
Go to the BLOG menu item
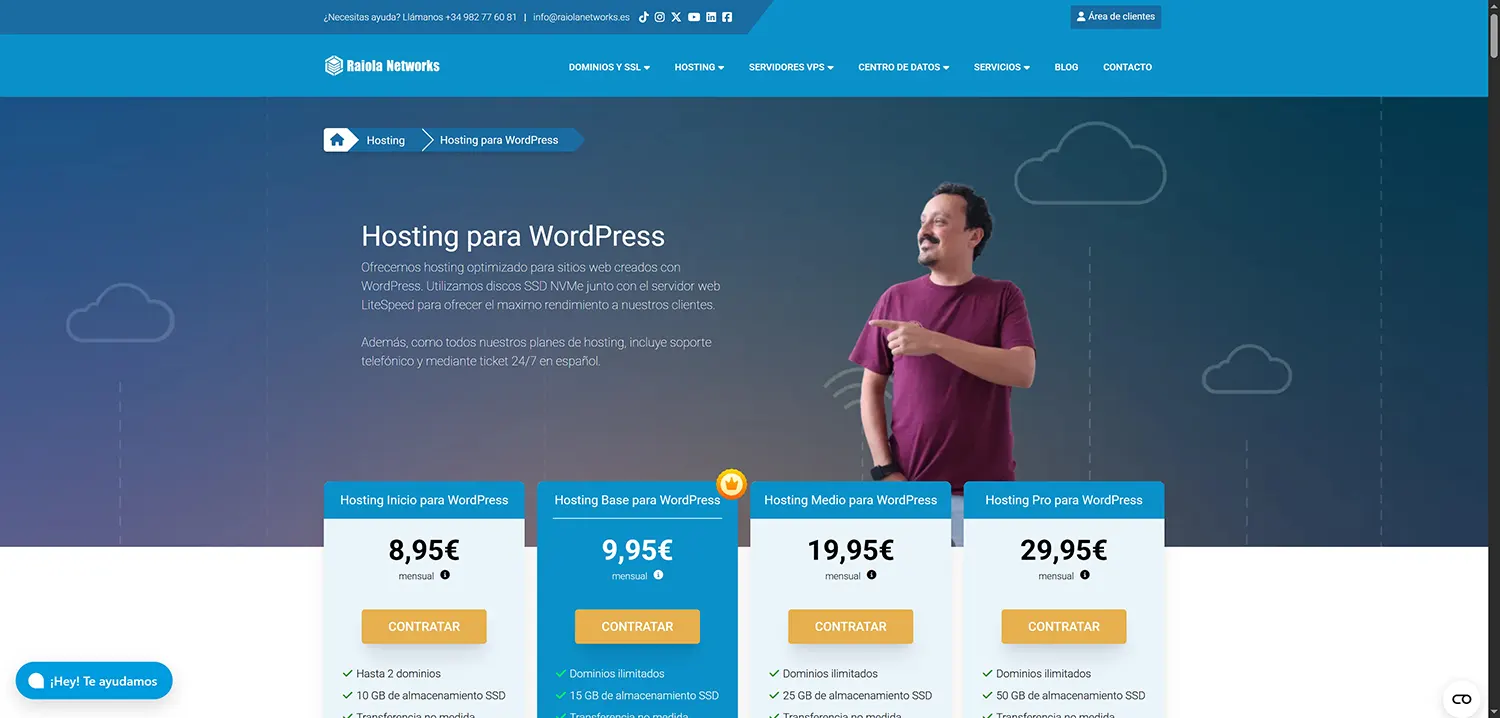[1066, 67]
